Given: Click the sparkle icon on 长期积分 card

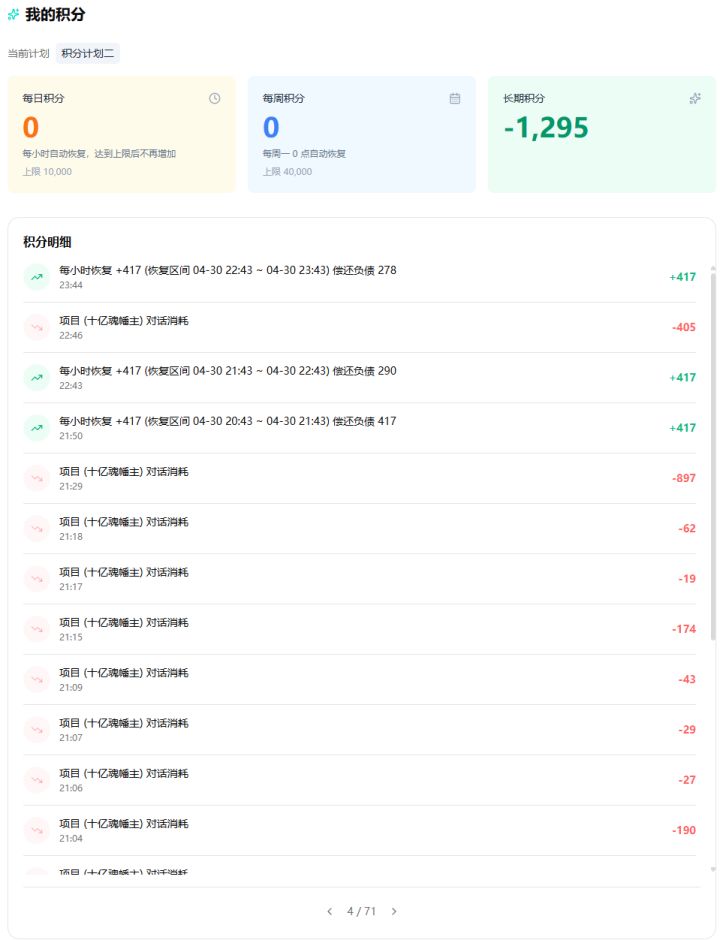Looking at the screenshot, I should [695, 98].
